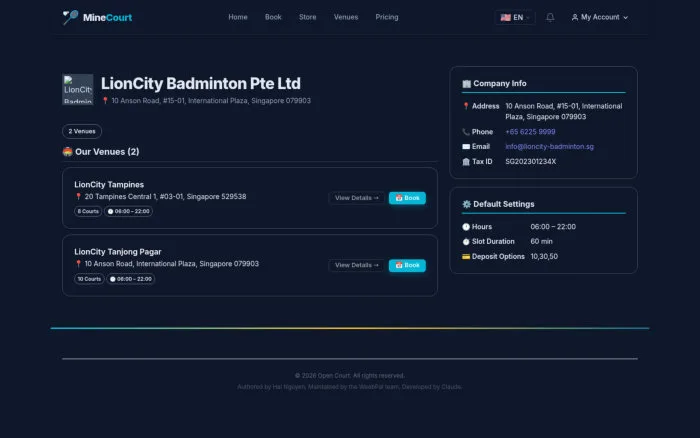Open the Pricing page
The width and height of the screenshot is (700, 438).
click(387, 17)
